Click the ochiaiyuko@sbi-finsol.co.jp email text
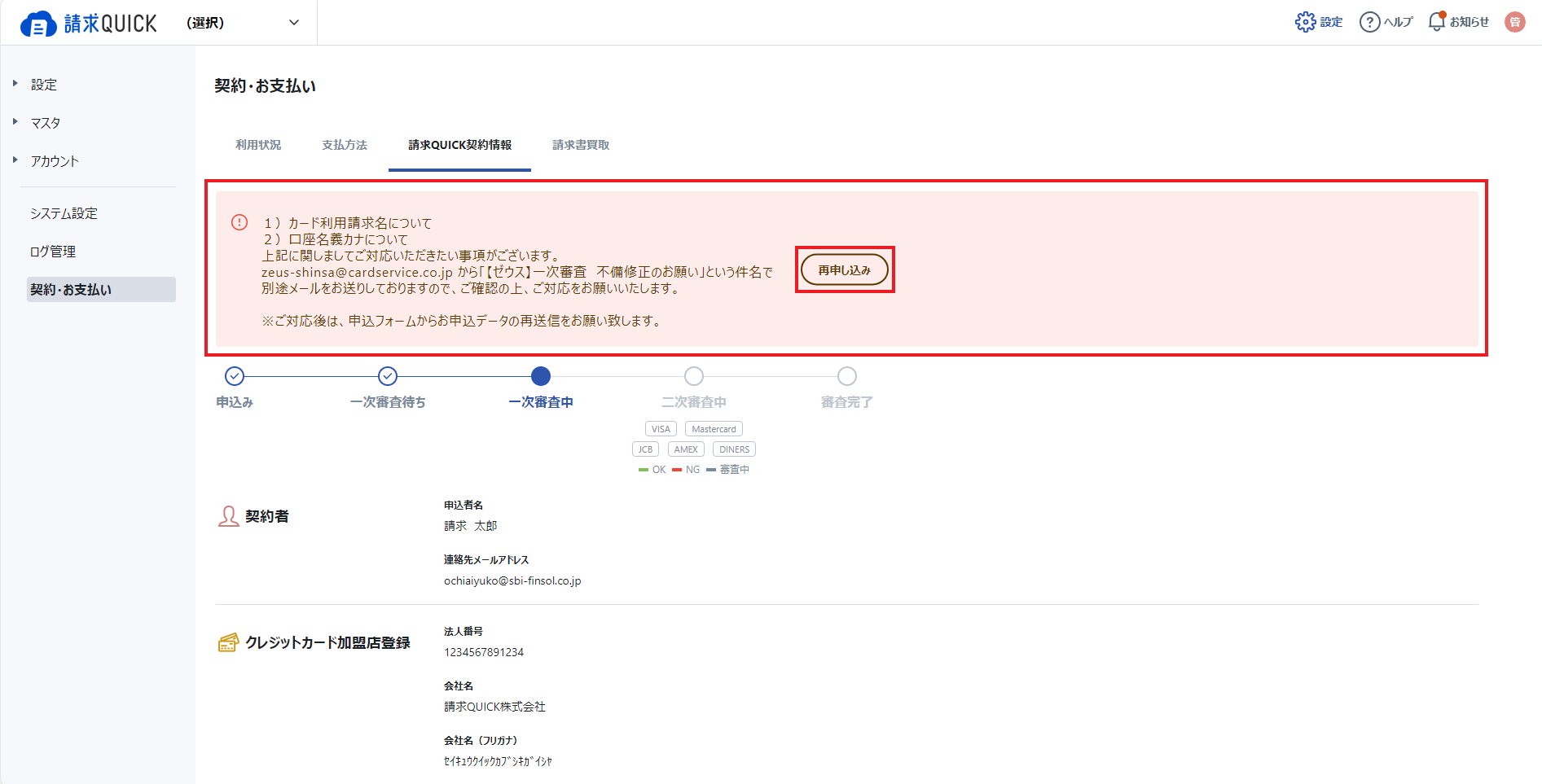 click(x=512, y=580)
